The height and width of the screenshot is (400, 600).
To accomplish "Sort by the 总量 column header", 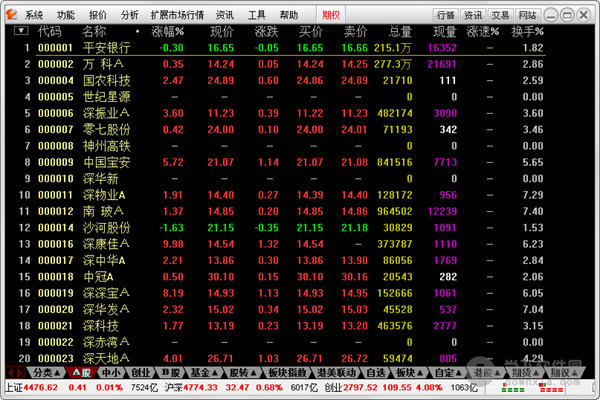I will click(400, 31).
